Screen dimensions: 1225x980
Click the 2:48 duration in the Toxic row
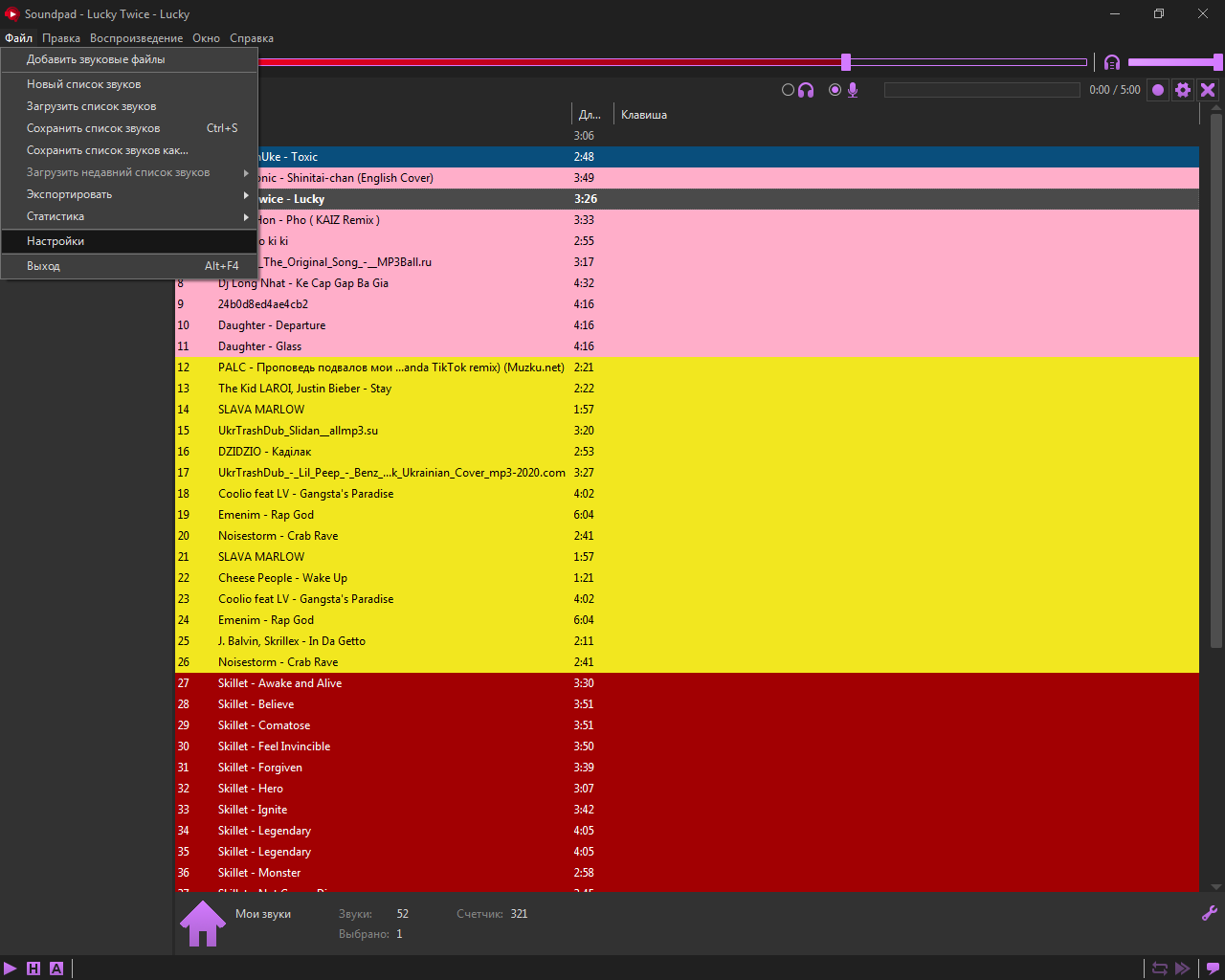pyautogui.click(x=584, y=157)
